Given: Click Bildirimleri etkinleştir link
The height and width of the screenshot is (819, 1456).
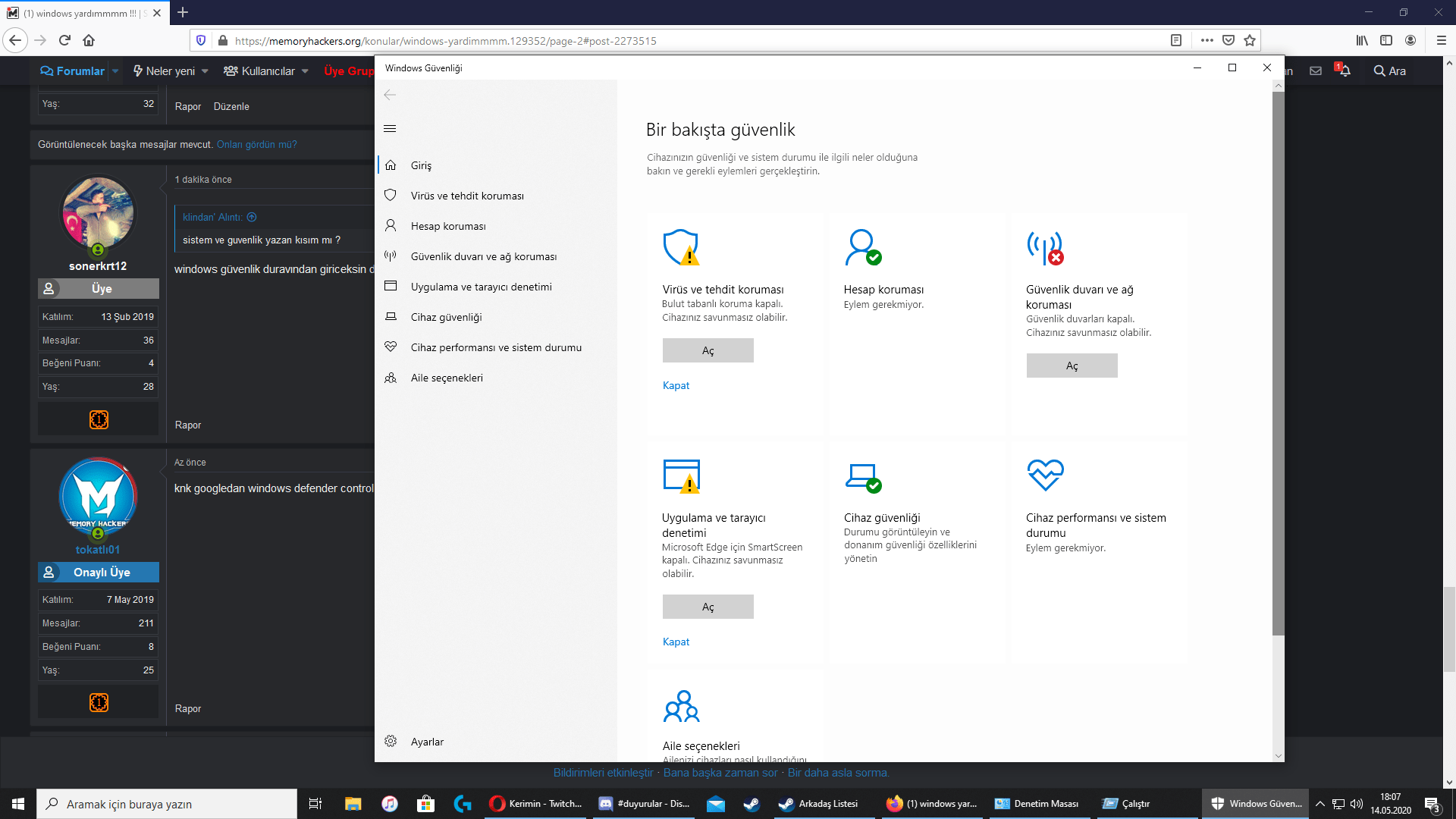Looking at the screenshot, I should (604, 773).
